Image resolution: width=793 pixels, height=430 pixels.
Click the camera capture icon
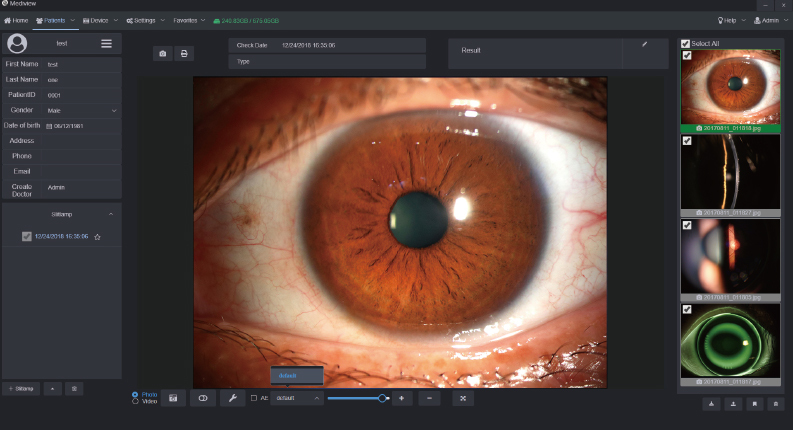[x=162, y=54]
